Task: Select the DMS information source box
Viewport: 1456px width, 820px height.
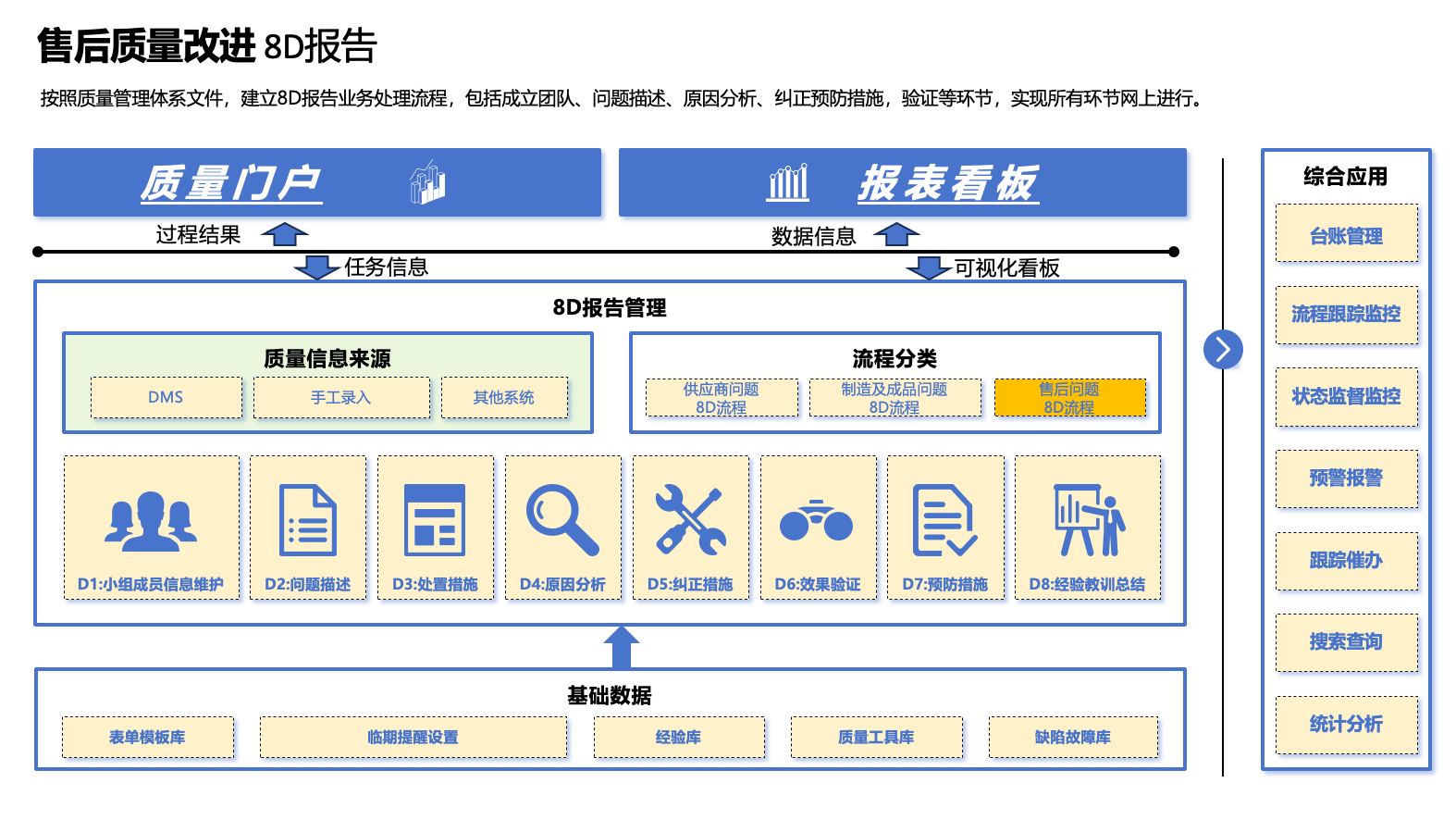Action: tap(167, 397)
